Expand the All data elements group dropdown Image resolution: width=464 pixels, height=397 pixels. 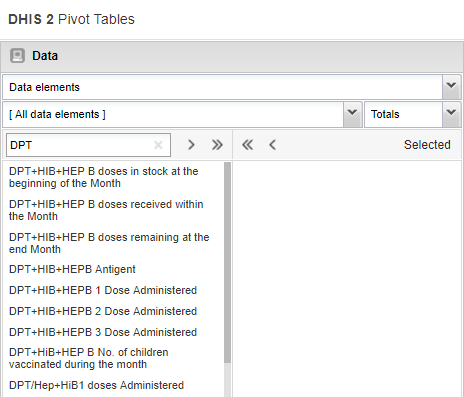coord(352,114)
